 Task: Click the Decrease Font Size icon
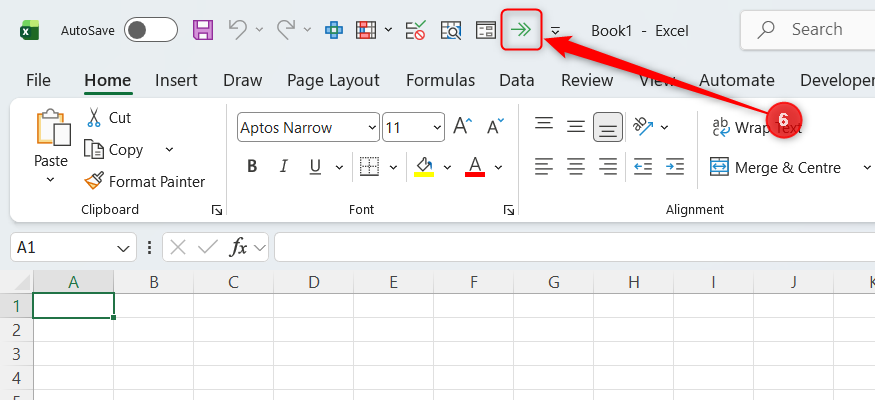[495, 127]
